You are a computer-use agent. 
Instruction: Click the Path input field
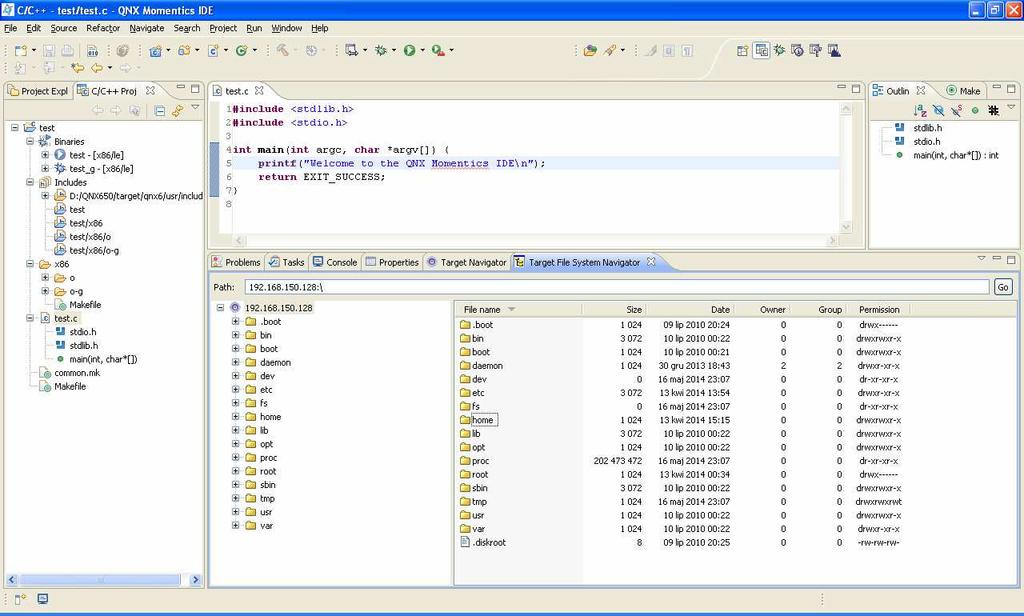click(x=617, y=287)
